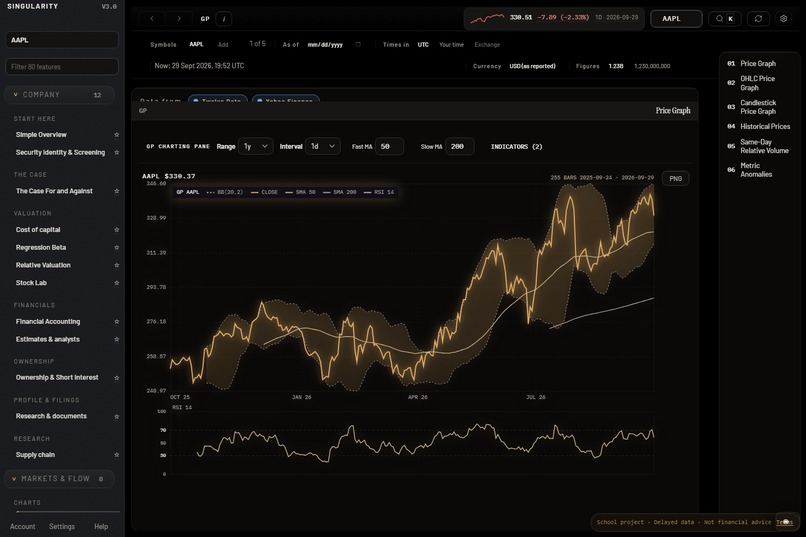The width and height of the screenshot is (806, 537).
Task: Set times to UTC
Action: [x=423, y=45]
